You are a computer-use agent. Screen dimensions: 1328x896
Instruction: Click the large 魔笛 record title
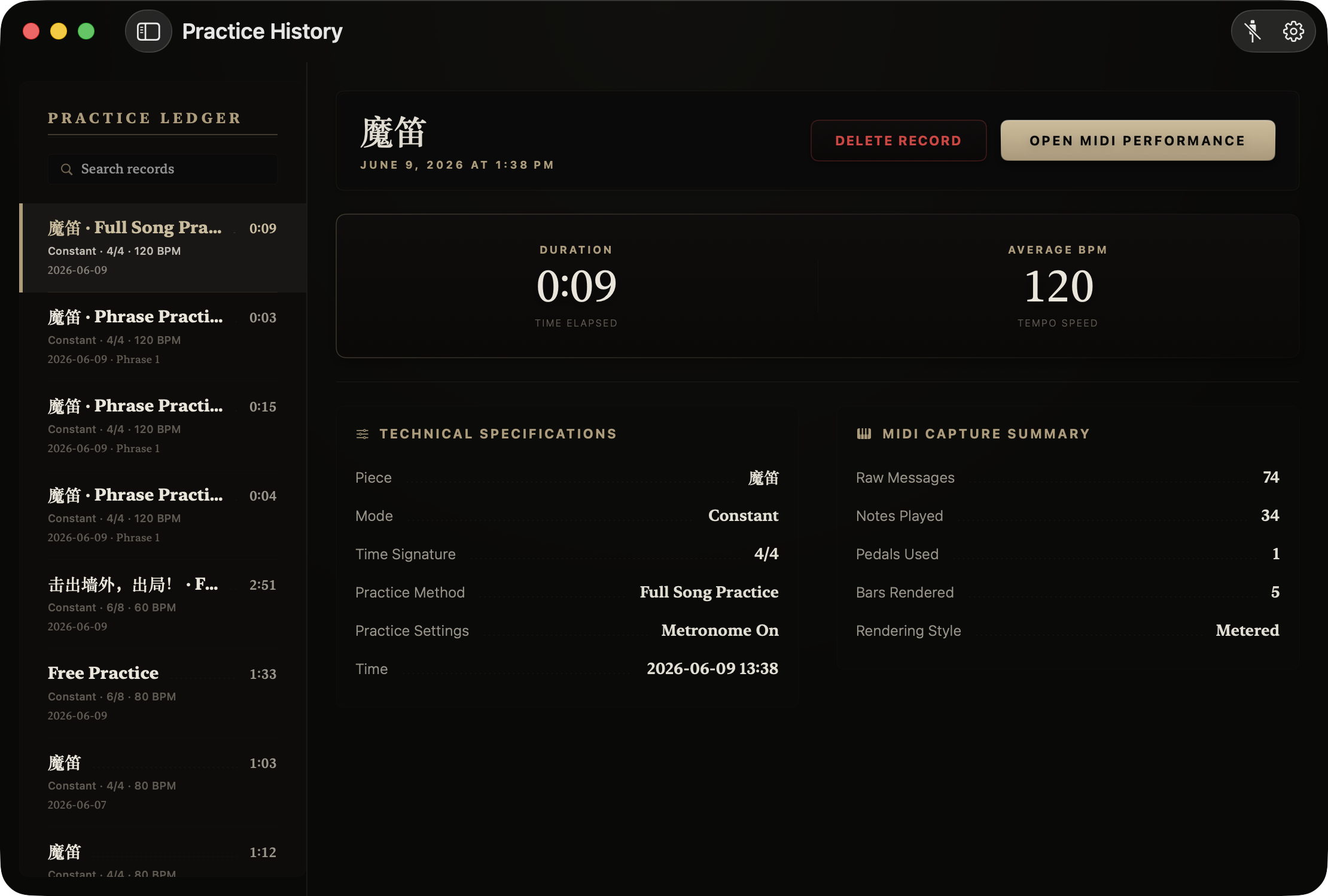[x=393, y=132]
